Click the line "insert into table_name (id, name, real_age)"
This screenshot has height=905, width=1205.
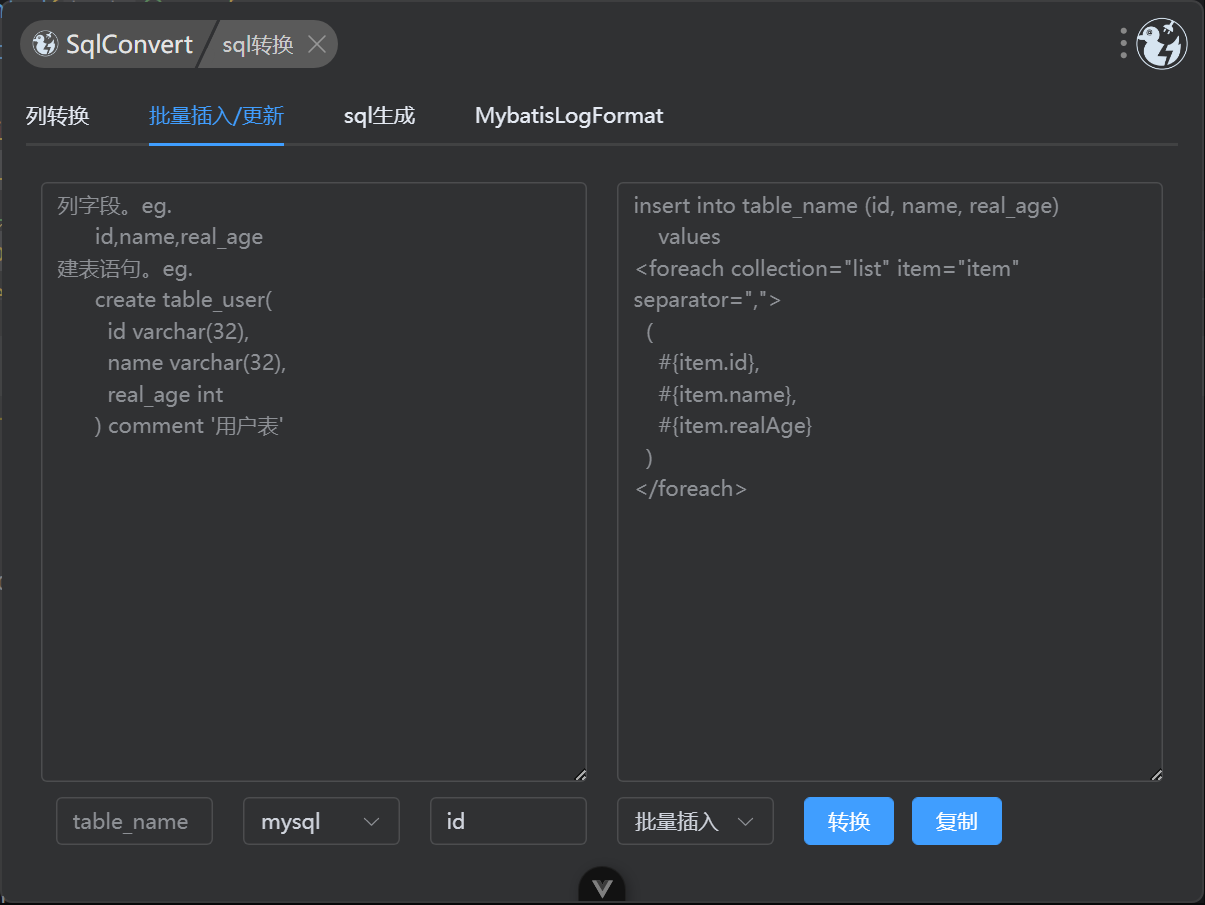point(847,206)
